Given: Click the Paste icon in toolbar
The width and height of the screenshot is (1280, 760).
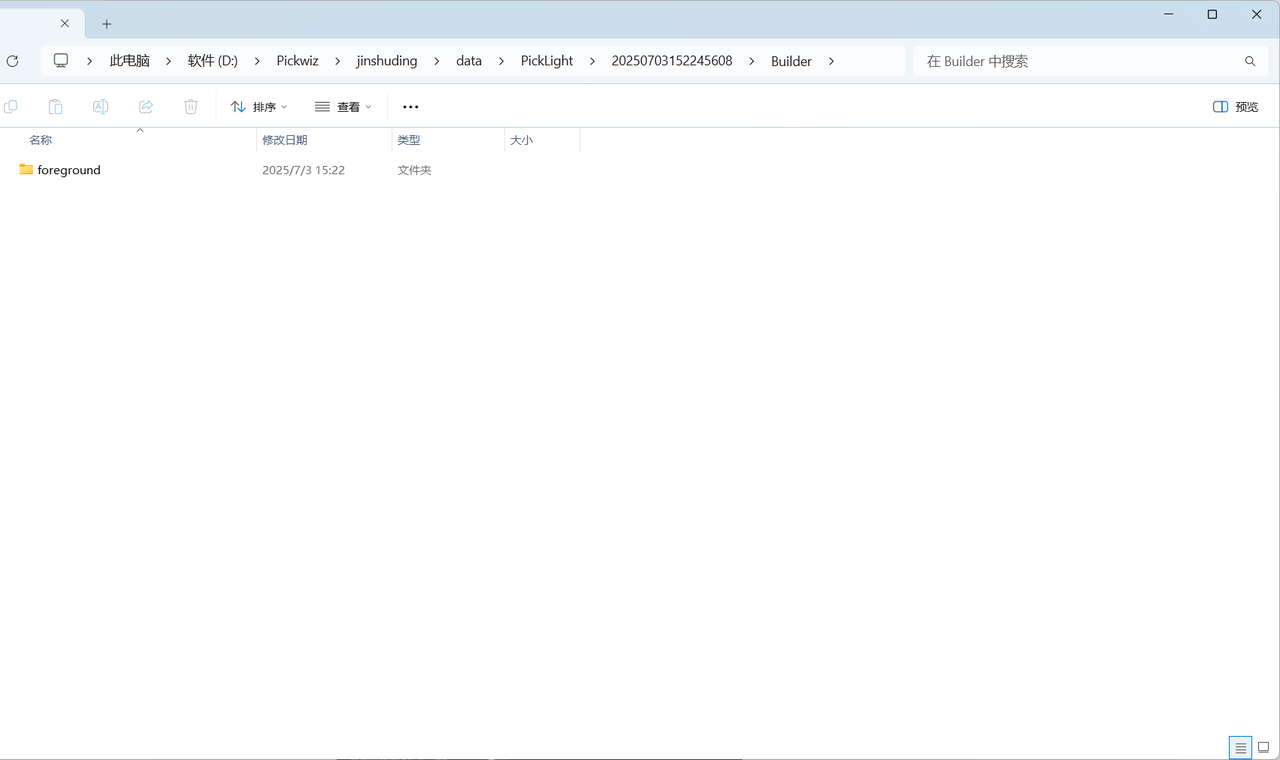Looking at the screenshot, I should click(x=56, y=107).
